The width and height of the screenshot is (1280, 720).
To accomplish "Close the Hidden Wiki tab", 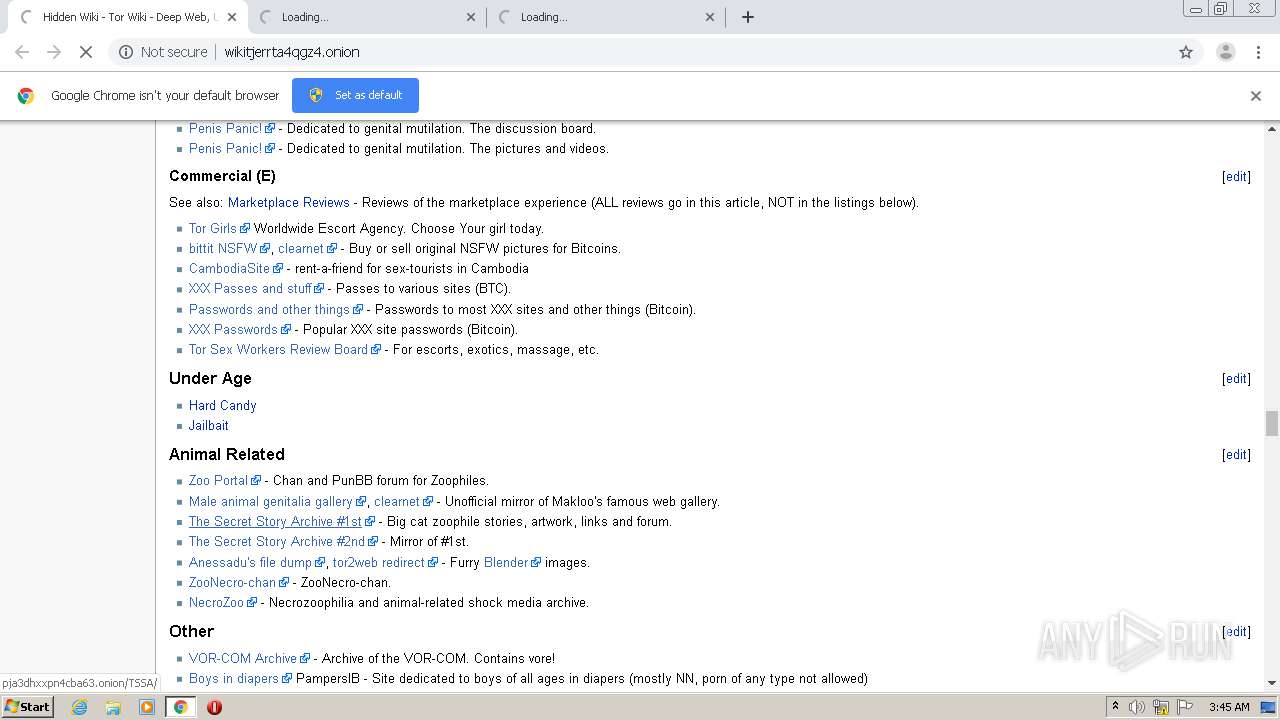I will [232, 17].
